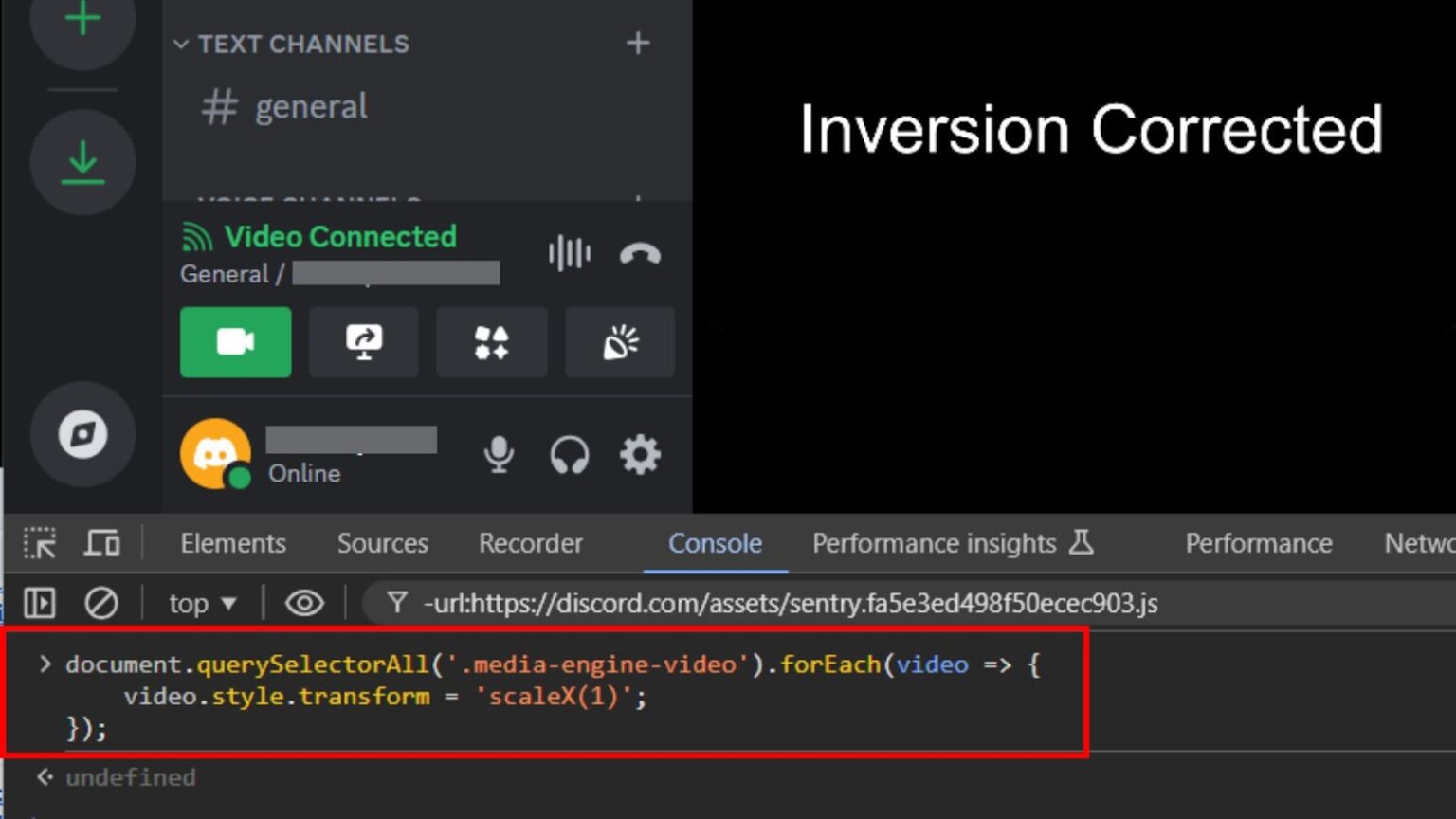This screenshot has width=1456, height=819.
Task: Open Discord User Settings gear
Action: click(639, 454)
